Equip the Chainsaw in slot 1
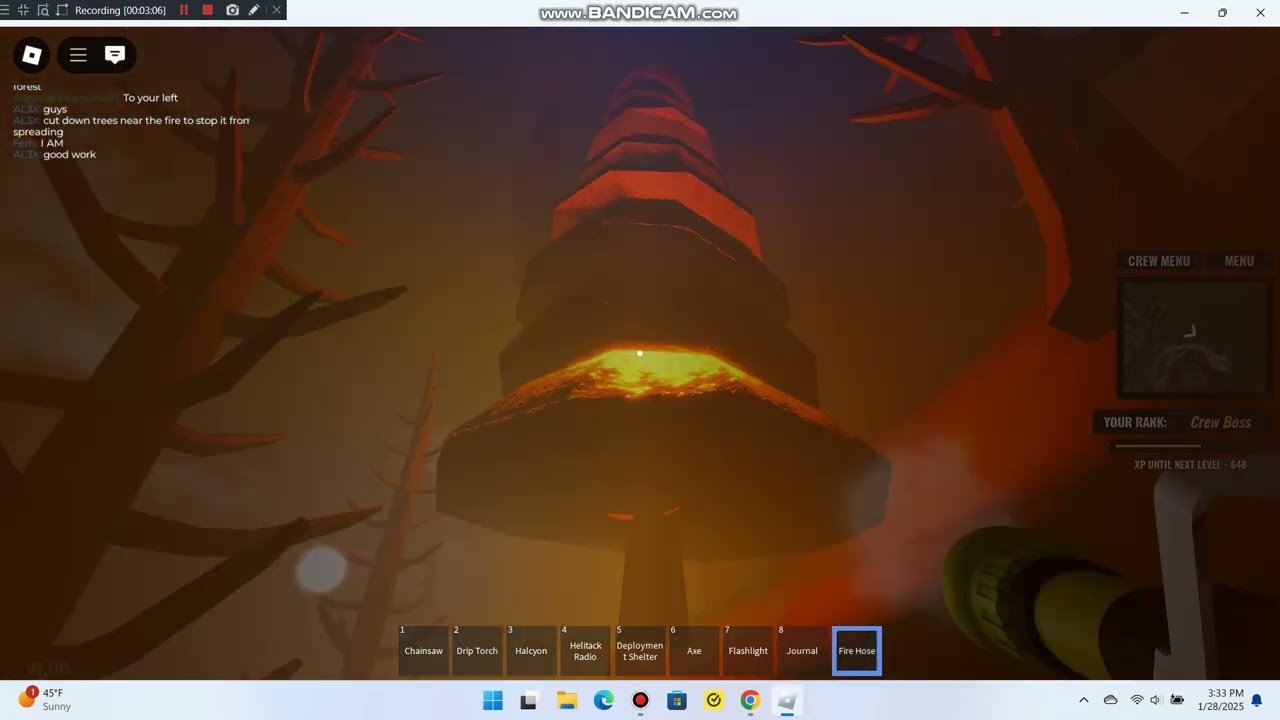The image size is (1280, 720). 423,651
